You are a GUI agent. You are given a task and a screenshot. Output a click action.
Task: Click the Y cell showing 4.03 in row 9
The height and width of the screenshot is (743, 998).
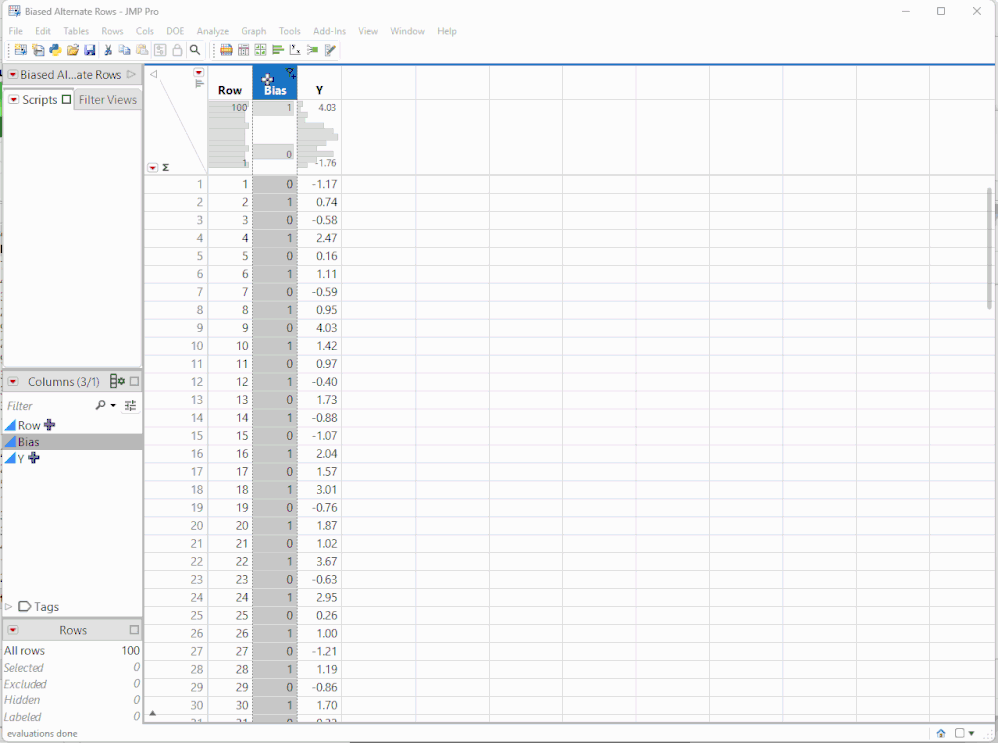click(320, 328)
